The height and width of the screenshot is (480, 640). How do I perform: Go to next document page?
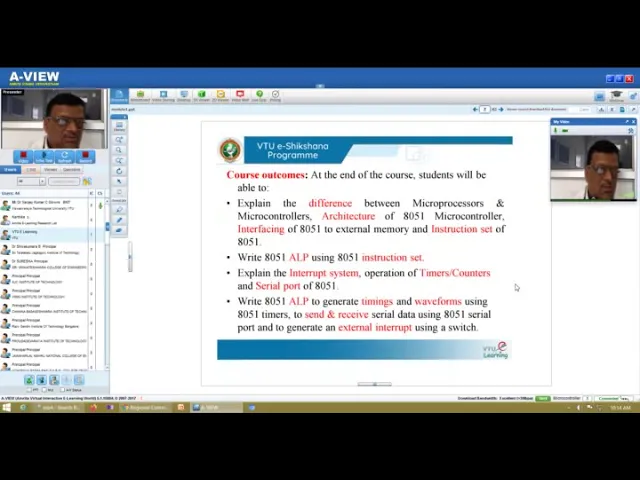point(501,109)
